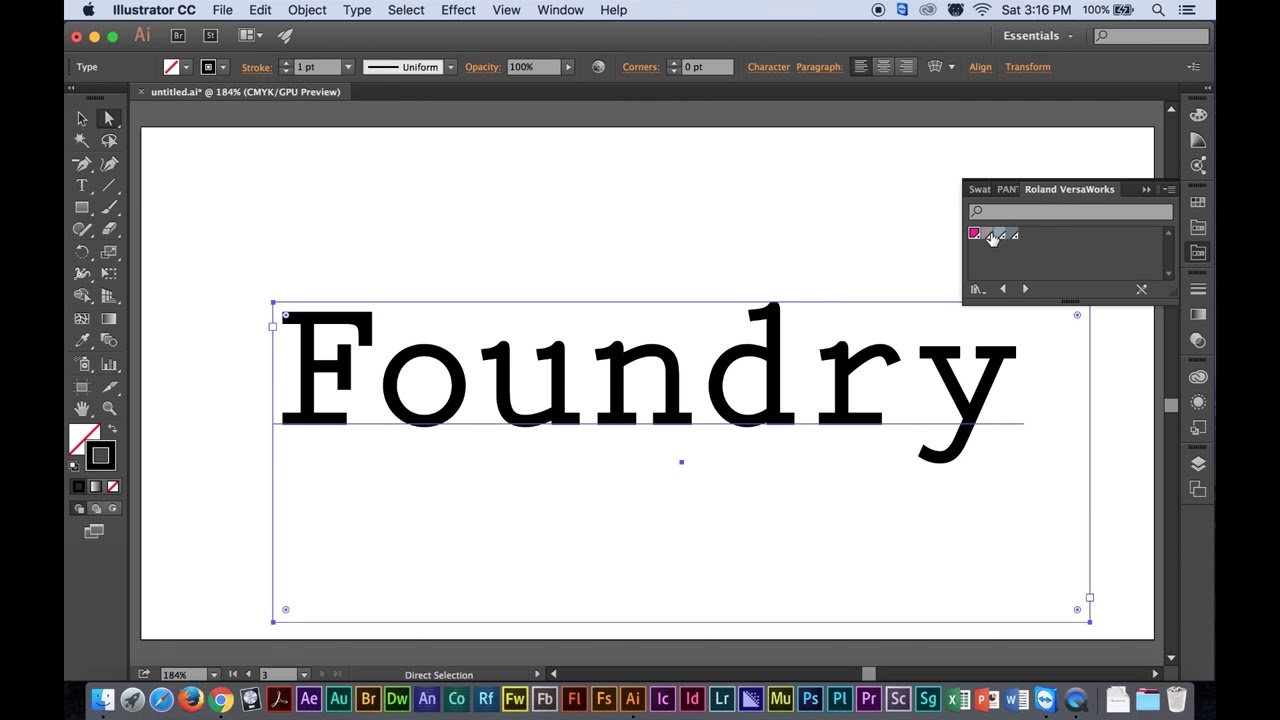The height and width of the screenshot is (720, 1280).
Task: Open Uniform stroke profile dropdown
Action: (x=451, y=67)
